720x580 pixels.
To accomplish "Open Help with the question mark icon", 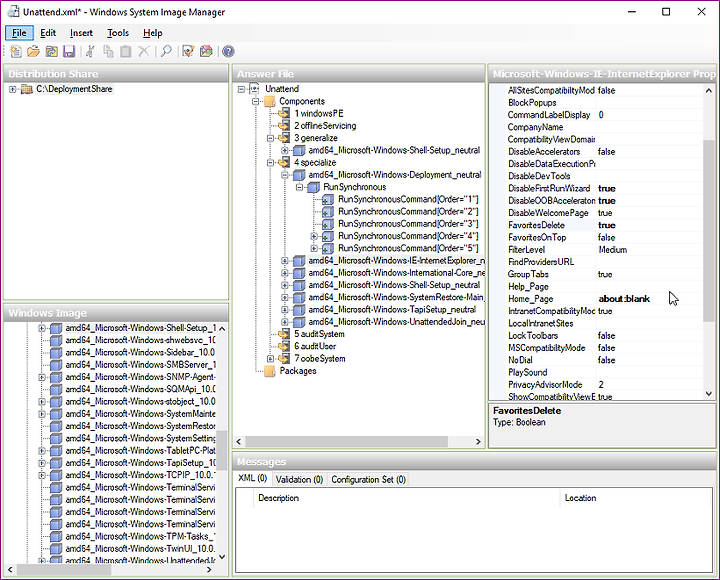I will (228, 51).
